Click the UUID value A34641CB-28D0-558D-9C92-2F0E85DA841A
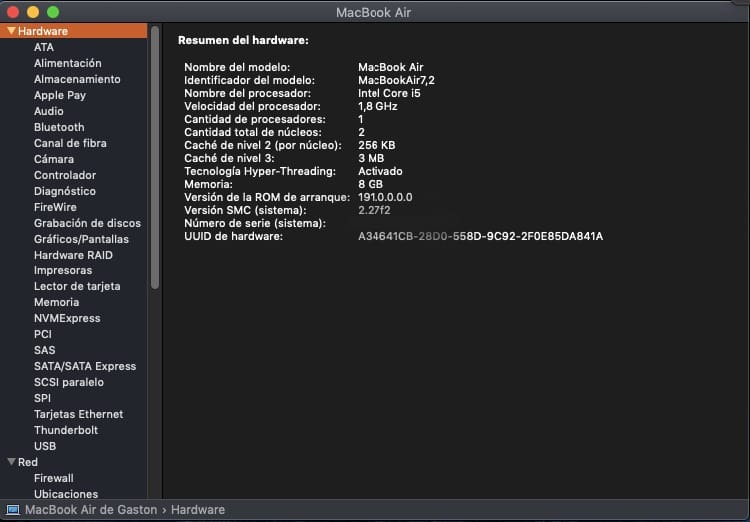Image resolution: width=750 pixels, height=522 pixels. pyautogui.click(x=480, y=236)
